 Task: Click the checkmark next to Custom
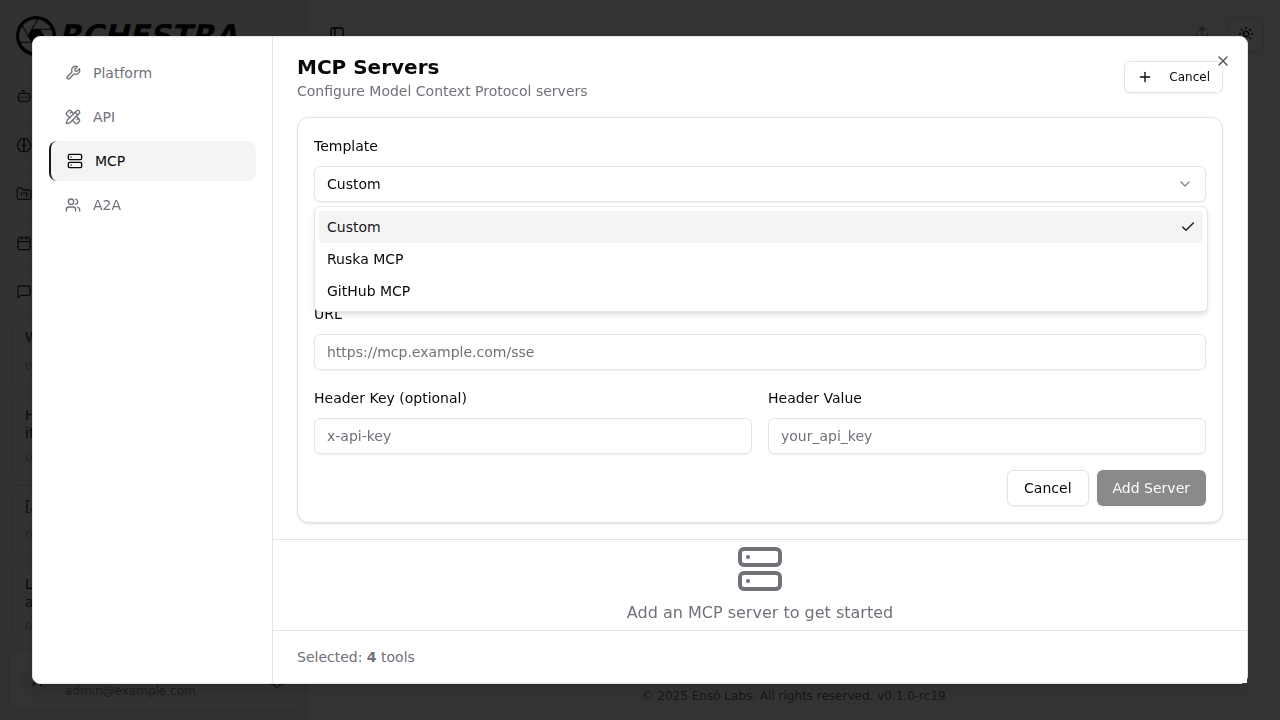(x=1188, y=227)
